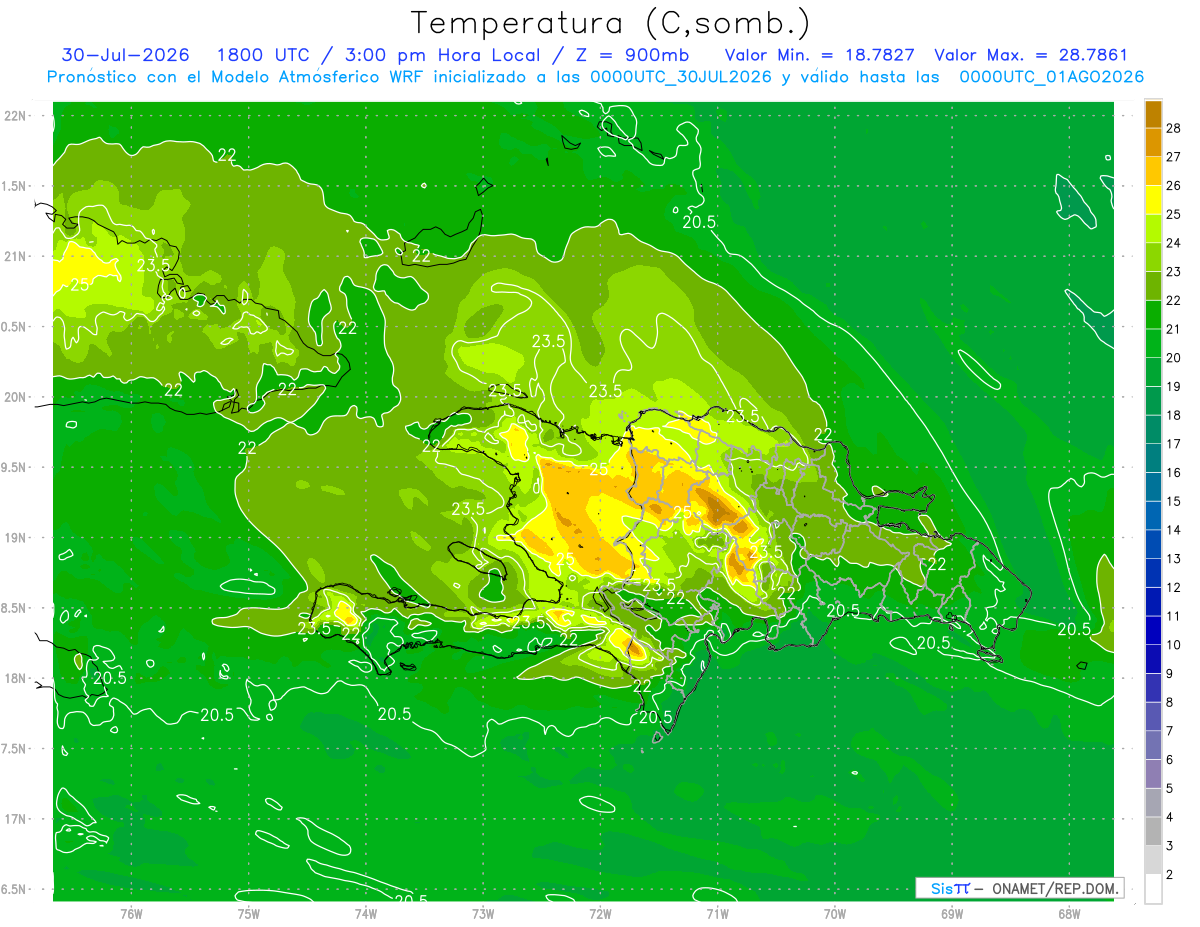Click the colorbar legend label "5"
This screenshot has width=1200, height=927.
pyautogui.click(x=1171, y=788)
